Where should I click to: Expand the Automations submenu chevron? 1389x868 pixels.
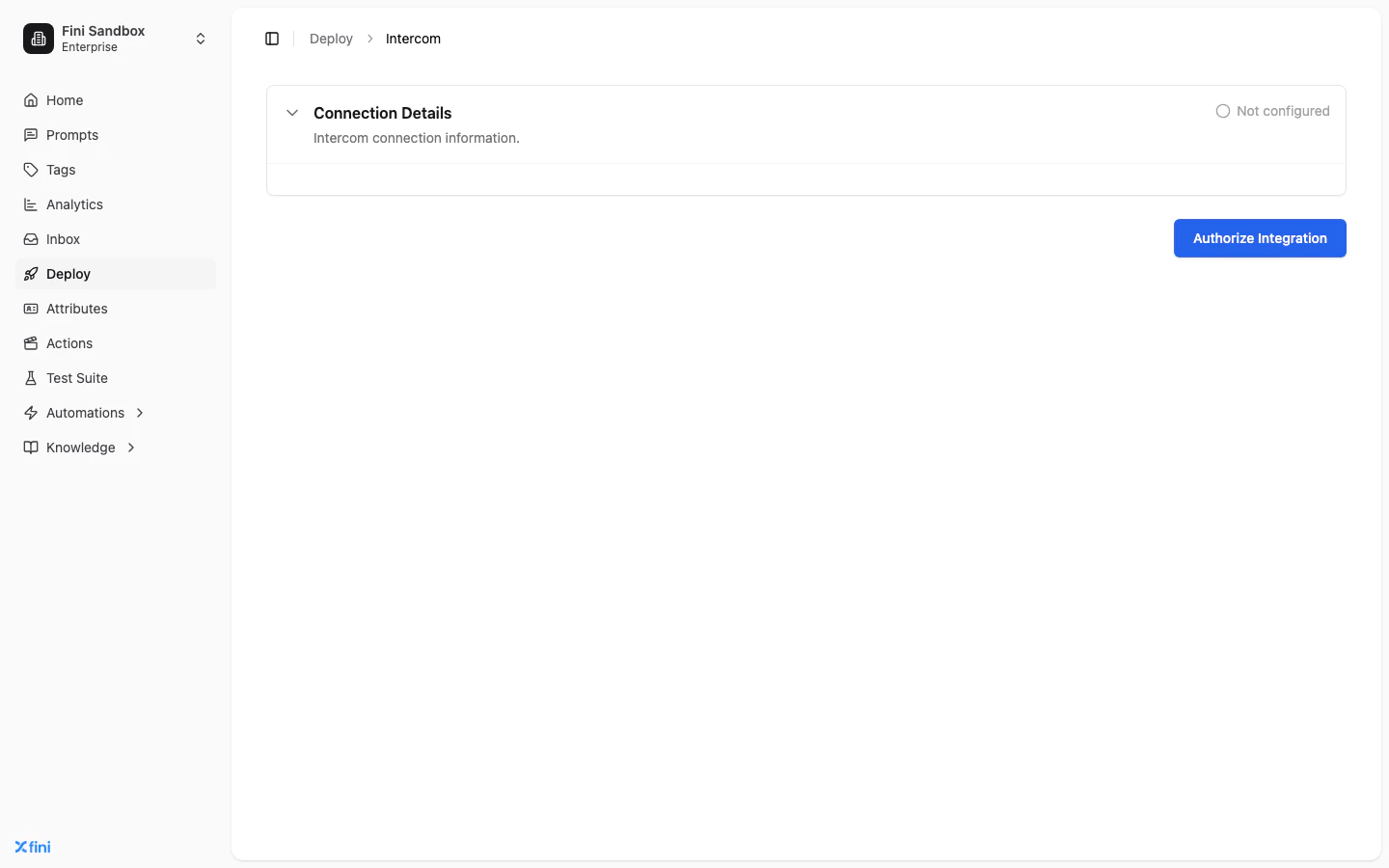coord(140,413)
